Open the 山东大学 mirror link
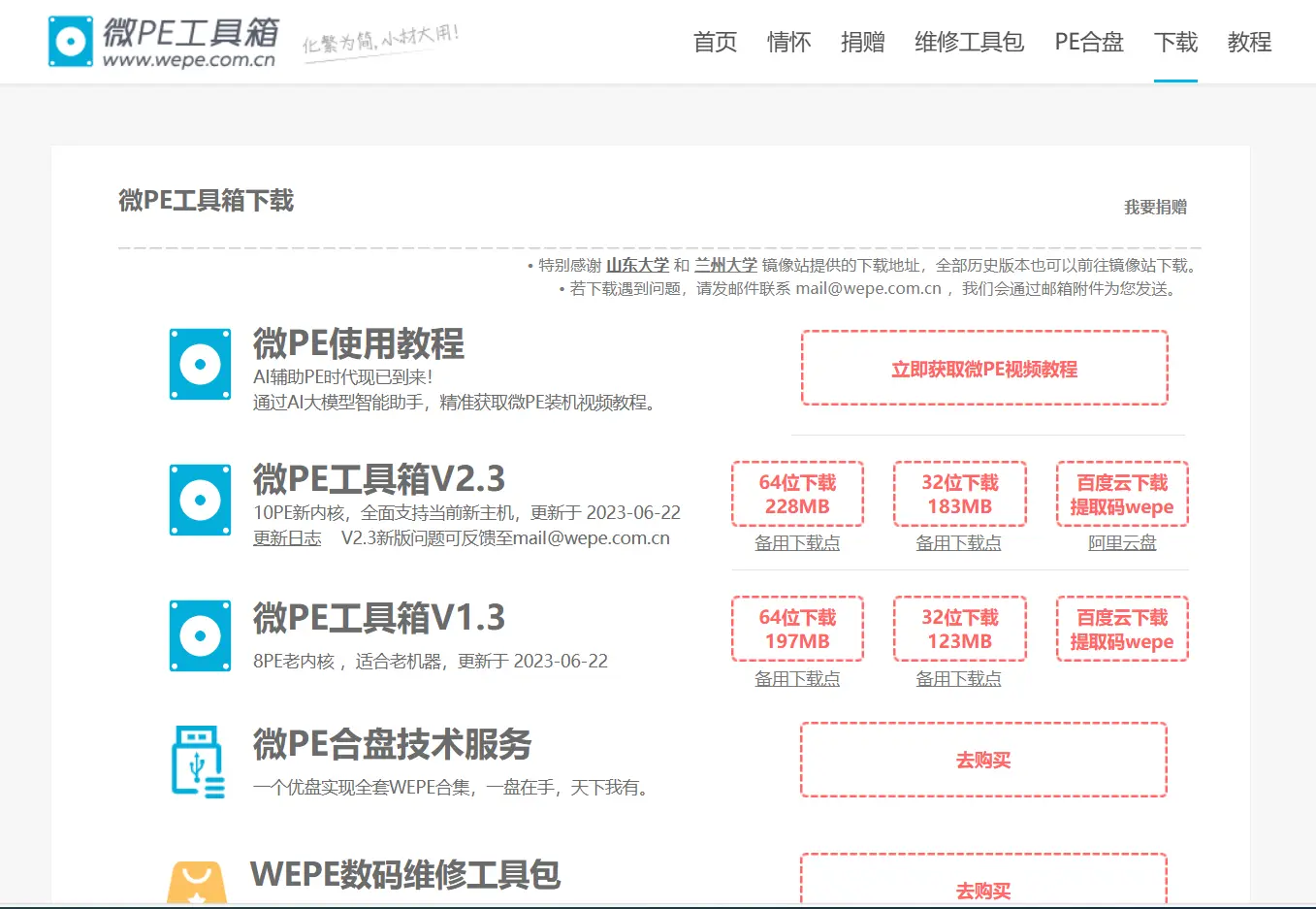The image size is (1316, 909). (x=637, y=265)
